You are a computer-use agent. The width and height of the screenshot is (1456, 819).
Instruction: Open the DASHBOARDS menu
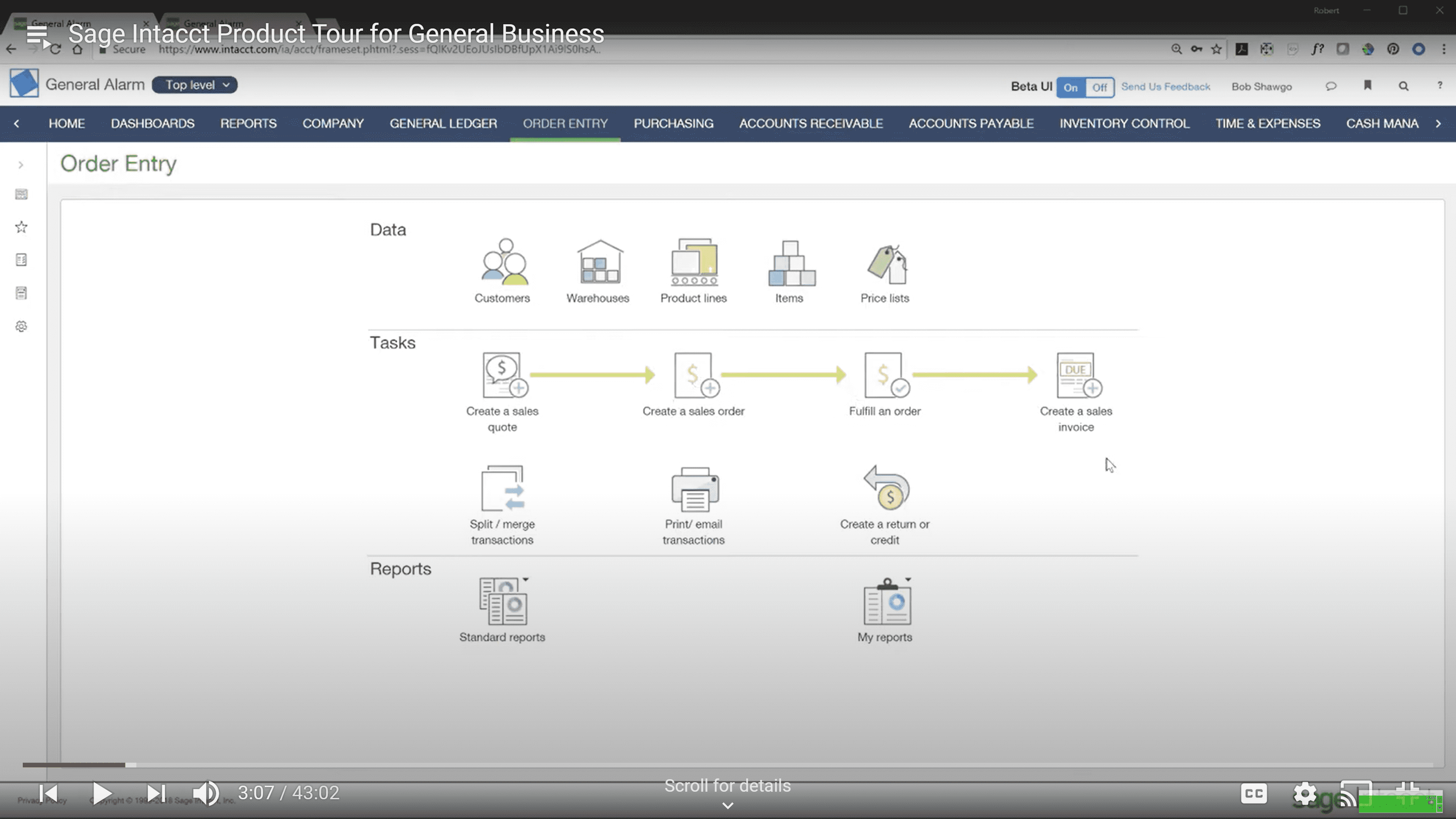[x=152, y=123]
